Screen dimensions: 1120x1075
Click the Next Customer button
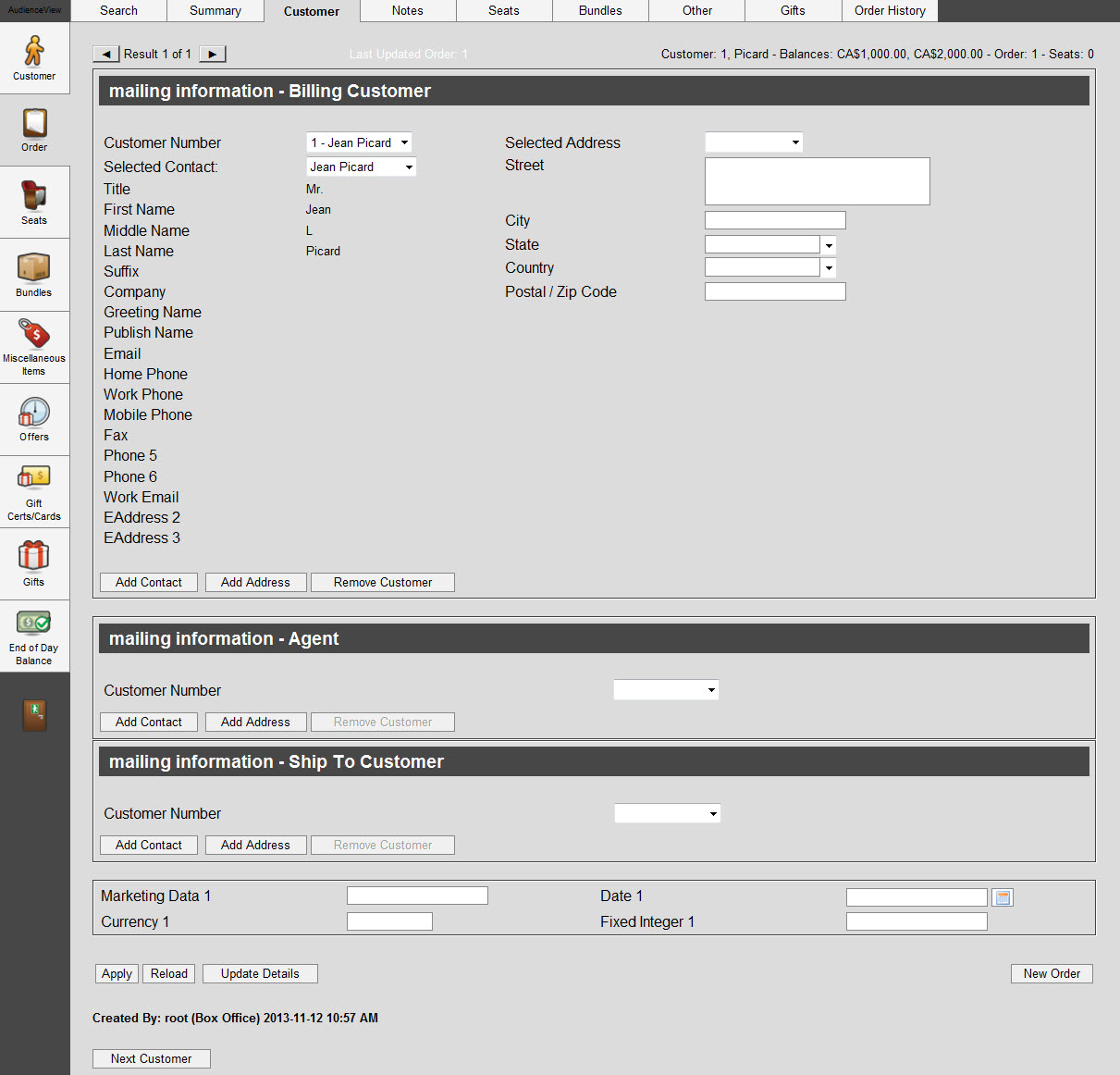[x=152, y=1059]
